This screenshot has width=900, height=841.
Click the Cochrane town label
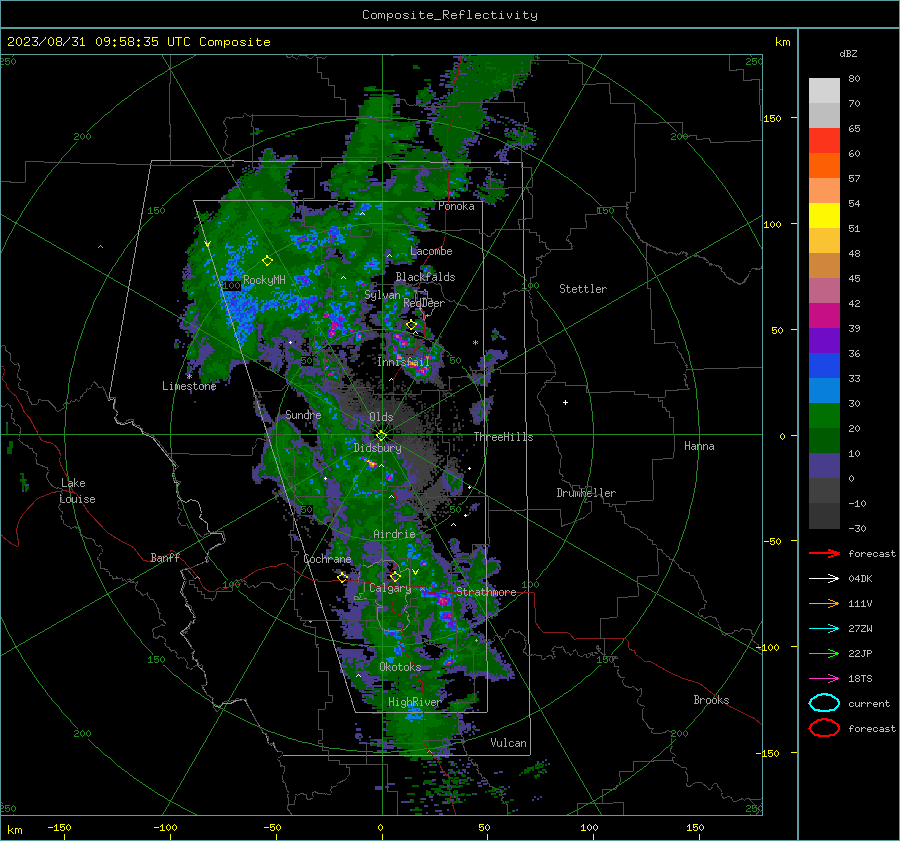[327, 559]
